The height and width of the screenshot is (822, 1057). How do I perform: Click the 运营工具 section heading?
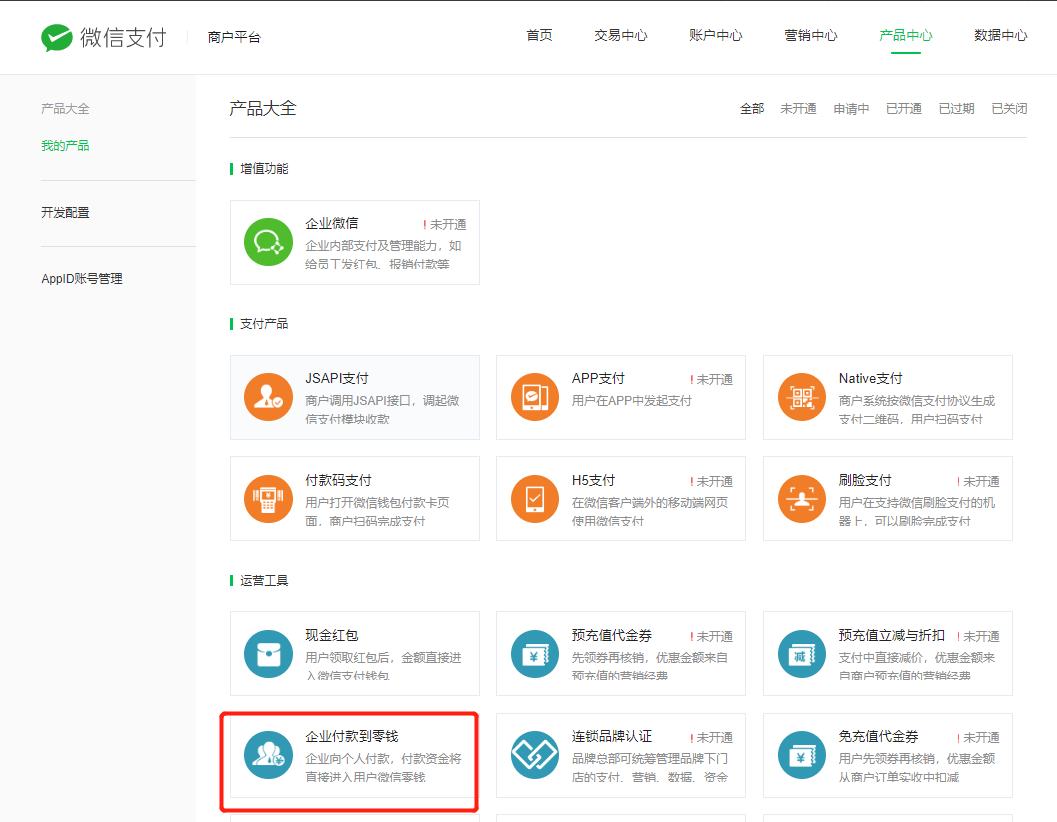[x=264, y=581]
